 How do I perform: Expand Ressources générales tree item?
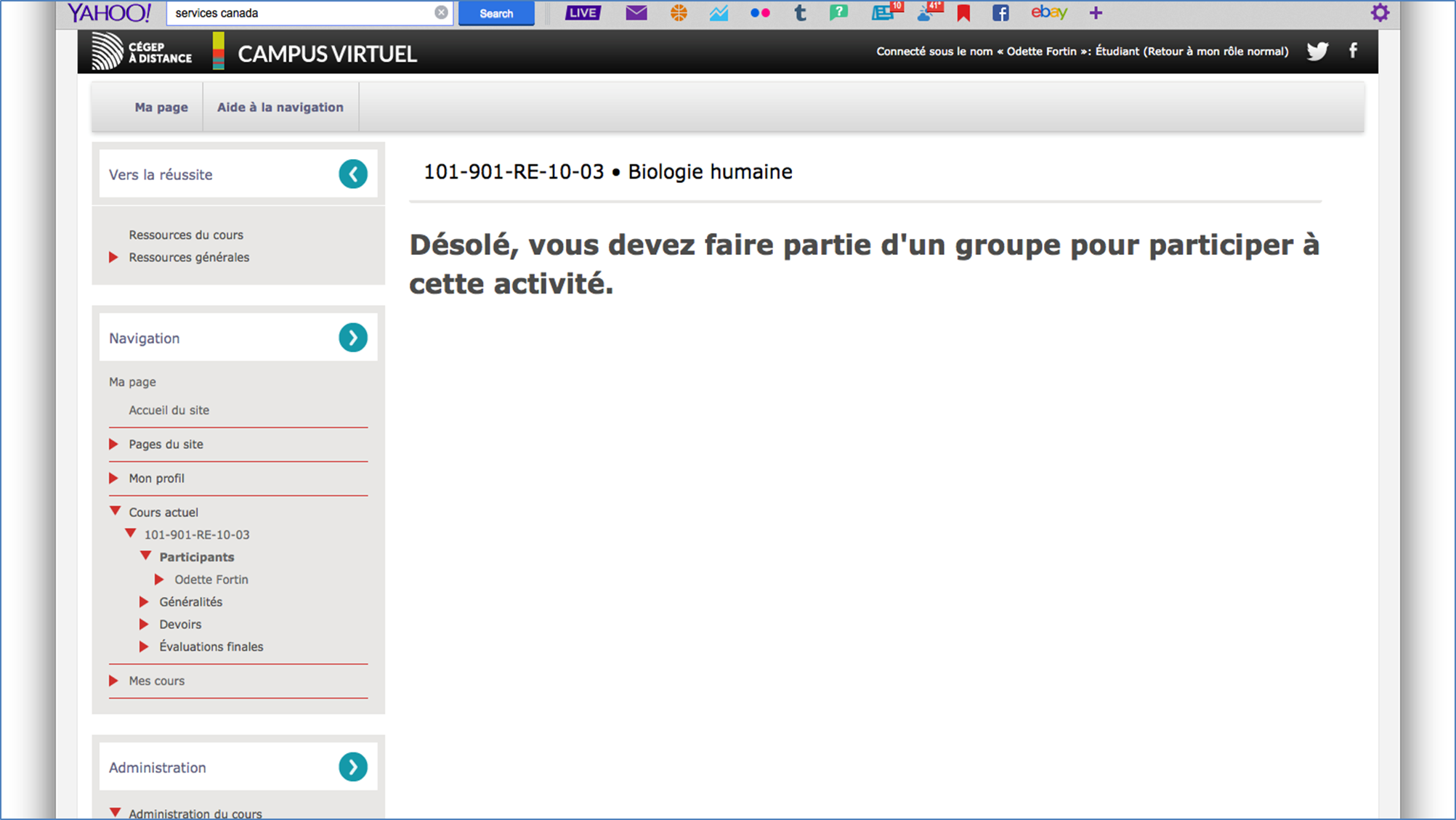point(113,257)
